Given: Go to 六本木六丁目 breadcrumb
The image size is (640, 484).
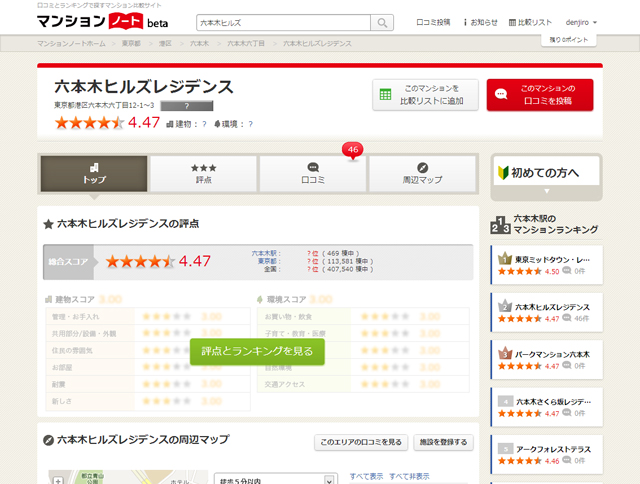Looking at the screenshot, I should 246,43.
